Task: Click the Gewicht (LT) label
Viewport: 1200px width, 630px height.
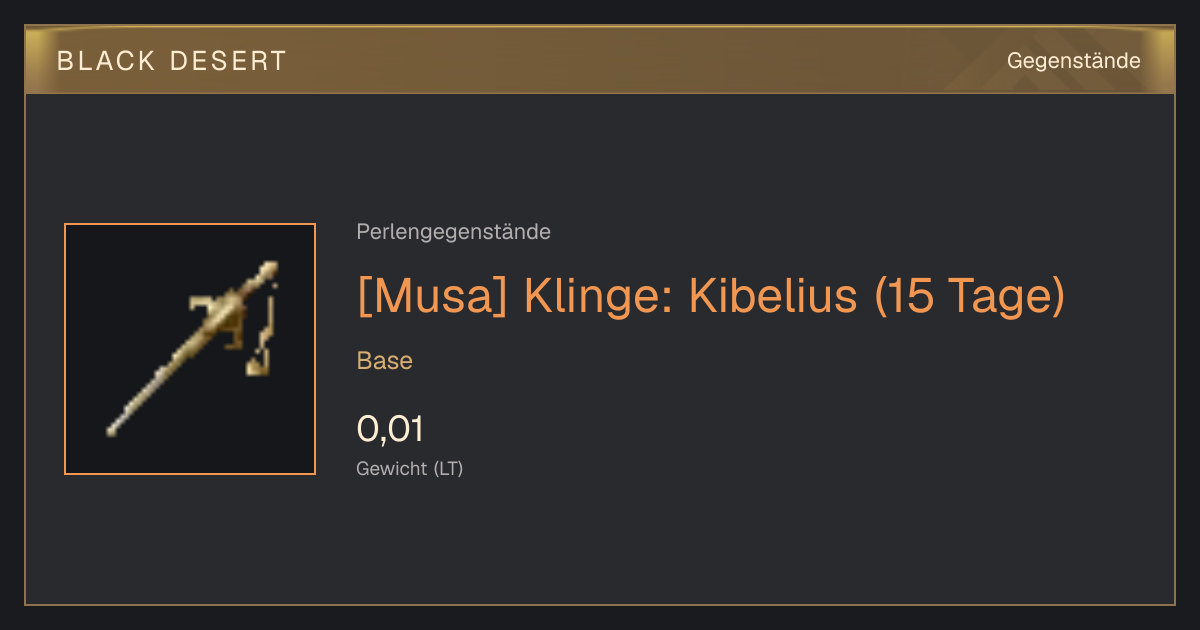Action: point(410,468)
